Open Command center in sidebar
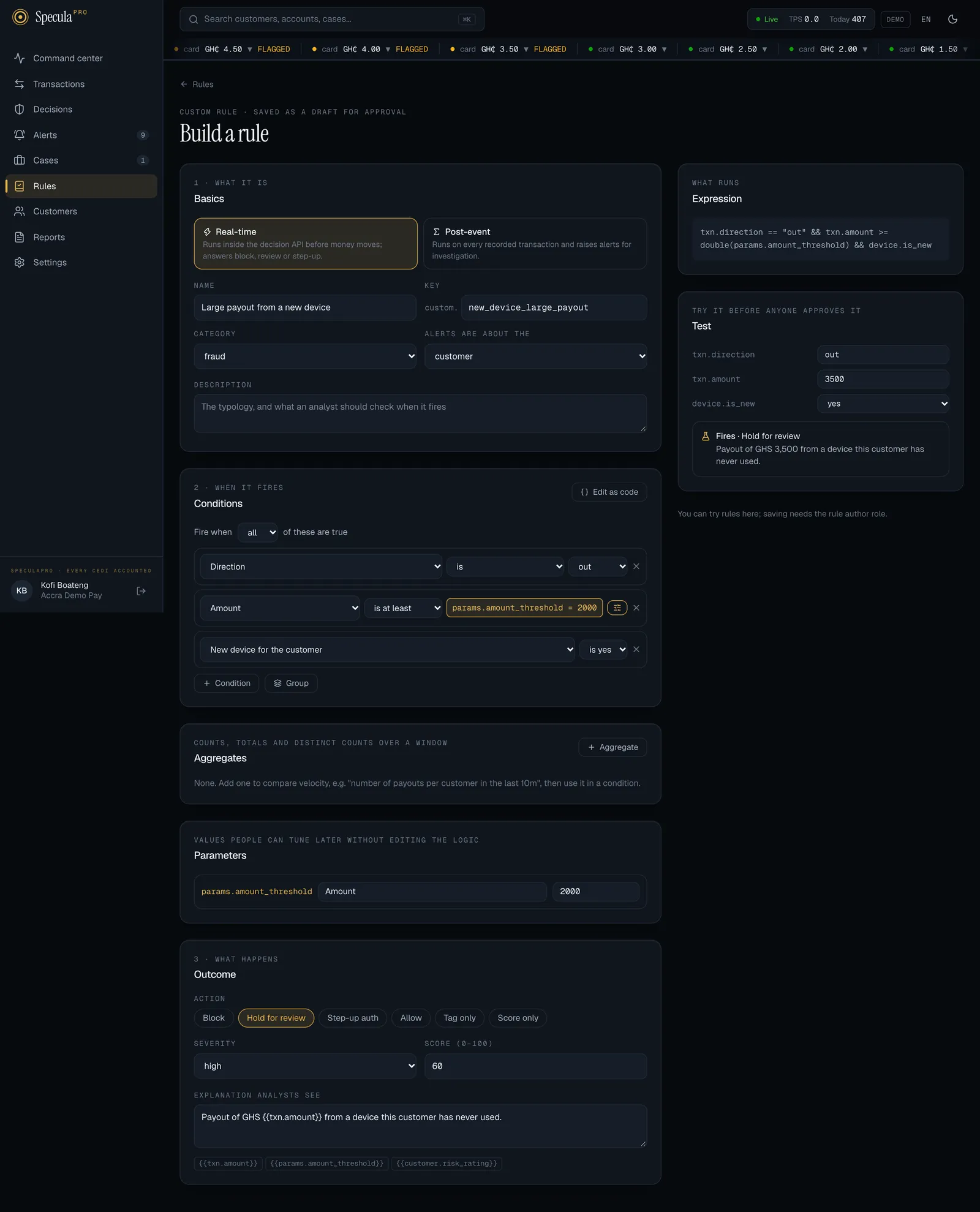 [81, 58]
